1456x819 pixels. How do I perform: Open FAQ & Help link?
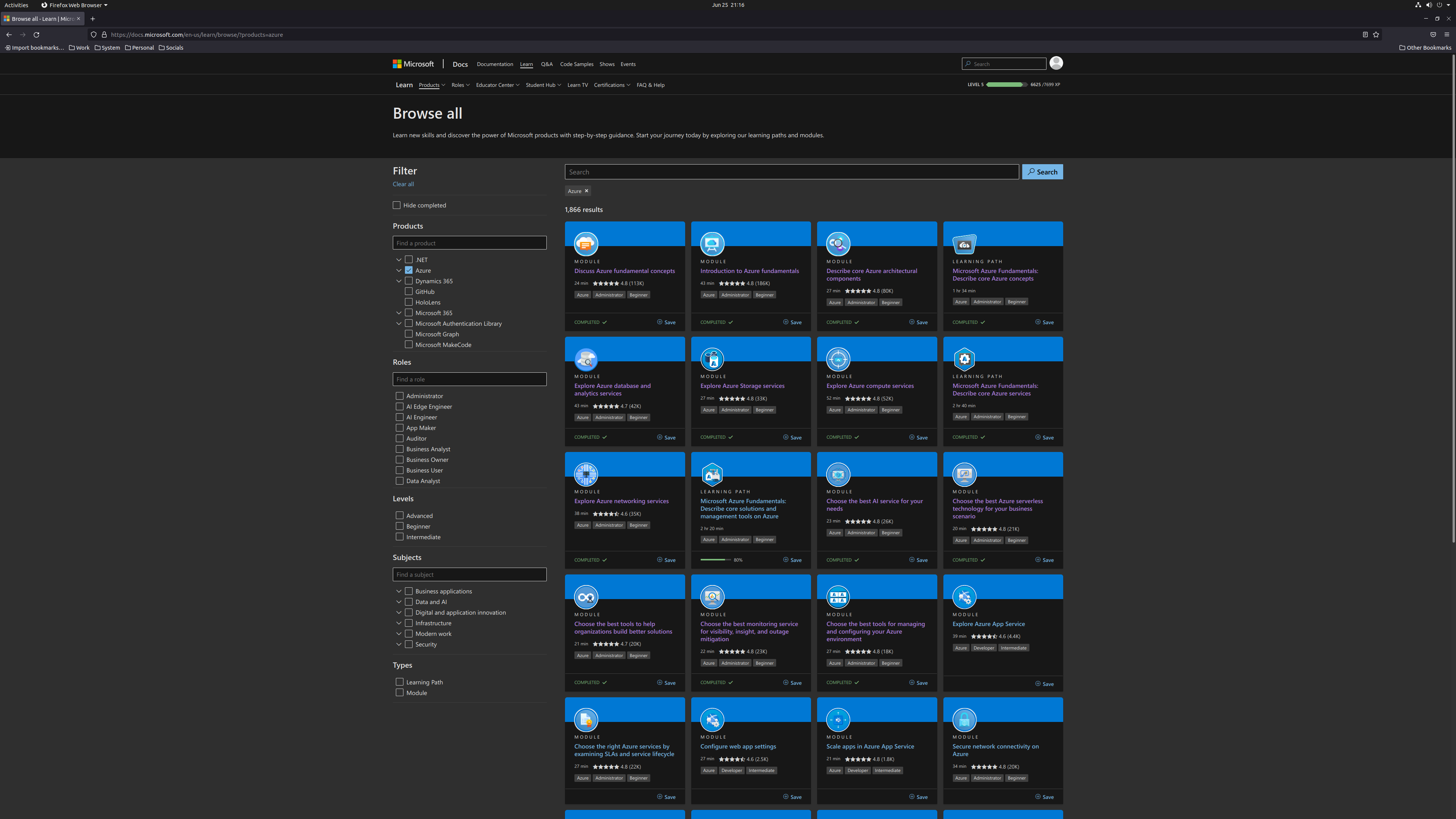651,85
